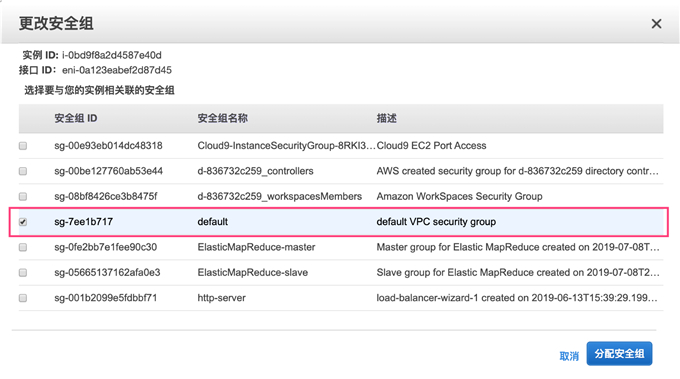Screen dimensions: 680x379
Task: Click the 安全组名称 column header
Action: tap(222, 118)
